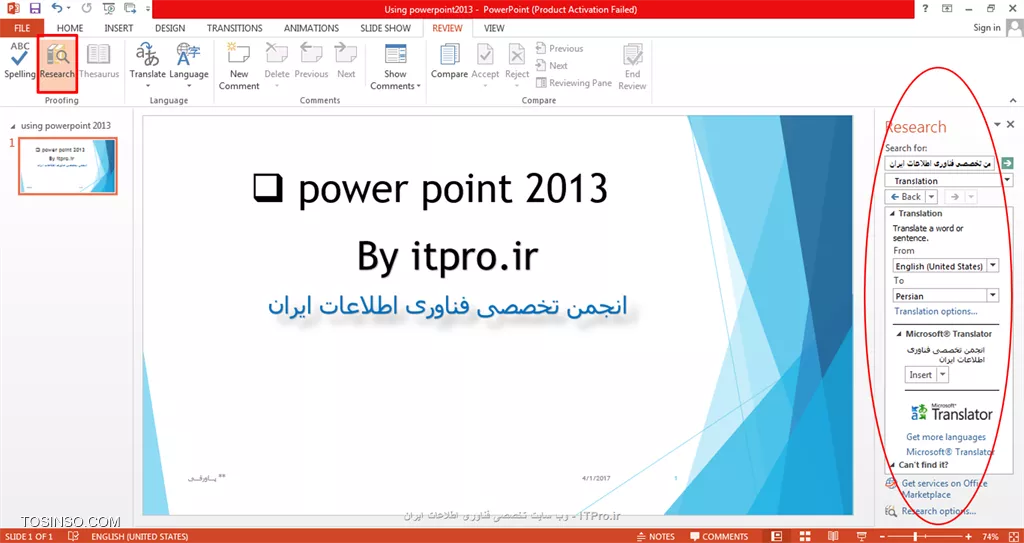The width and height of the screenshot is (1024, 543).
Task: Switch to ANIMATIONS tab
Action: (312, 28)
